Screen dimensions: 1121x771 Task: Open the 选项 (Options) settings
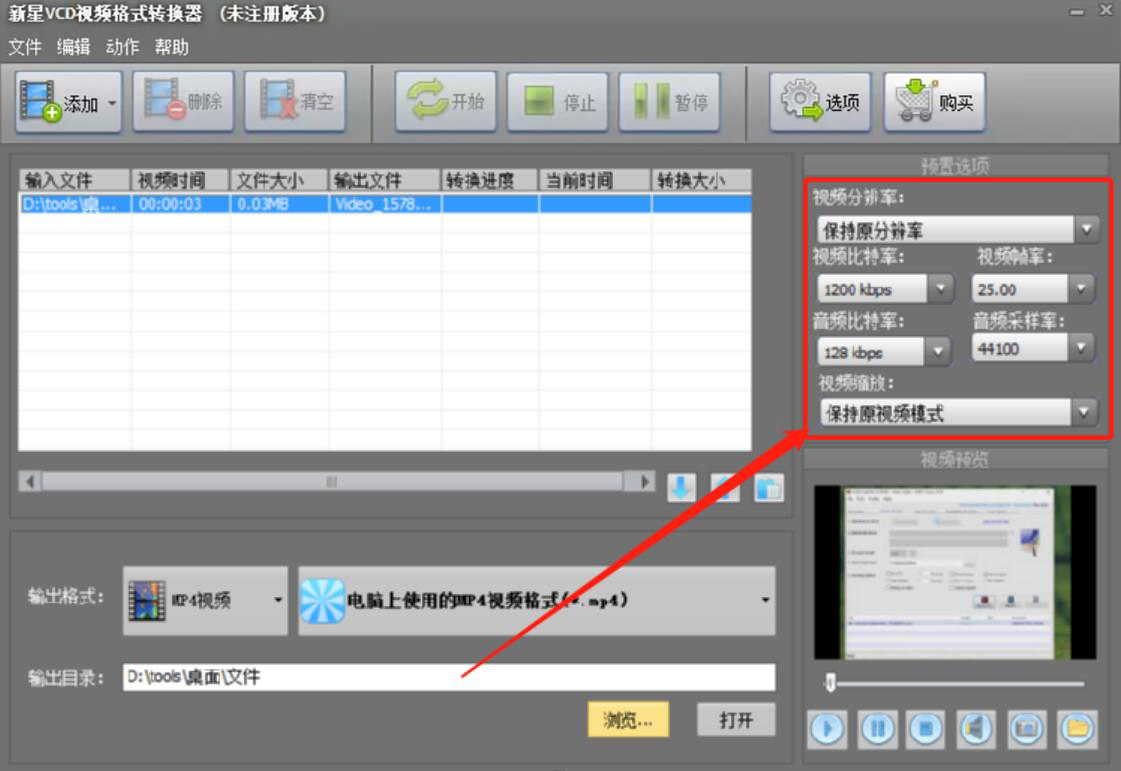pyautogui.click(x=820, y=102)
